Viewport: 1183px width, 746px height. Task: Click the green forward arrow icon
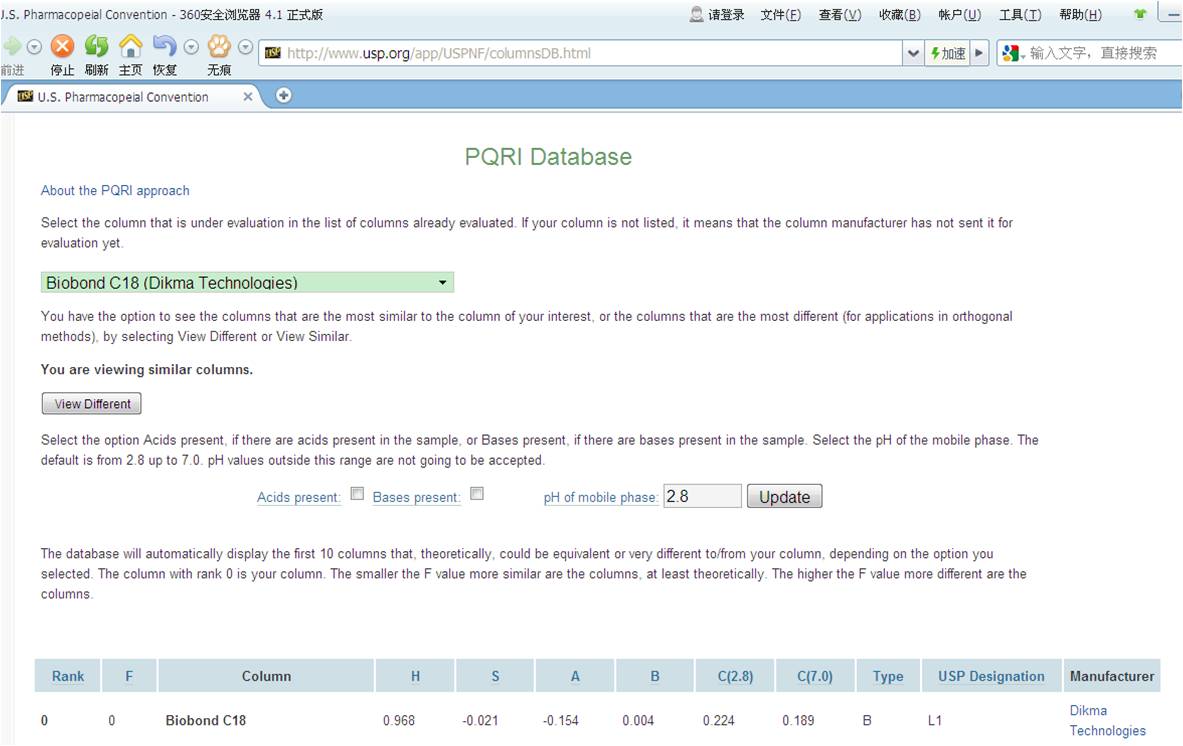[x=11, y=47]
